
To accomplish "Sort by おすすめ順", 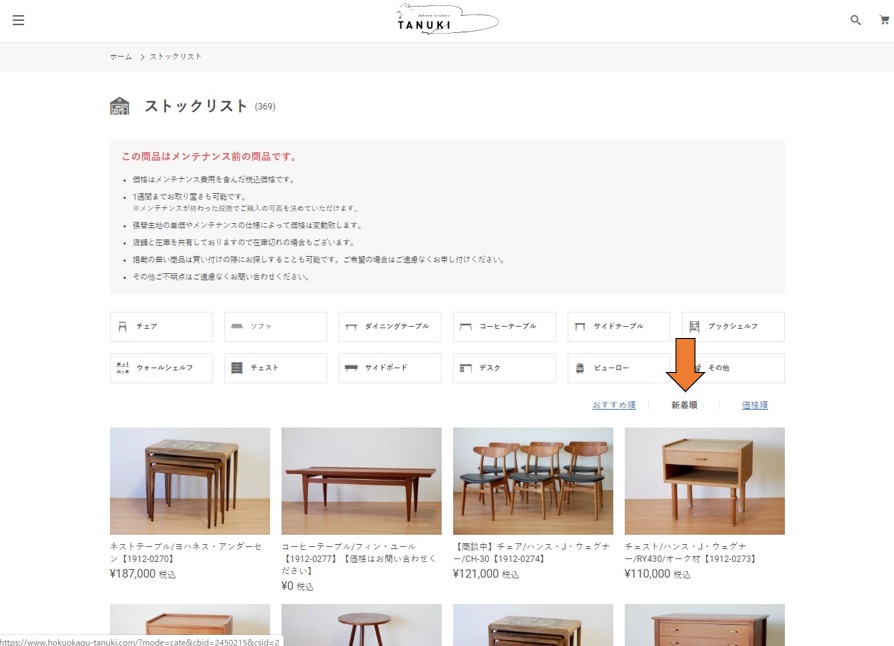I will pos(613,405).
